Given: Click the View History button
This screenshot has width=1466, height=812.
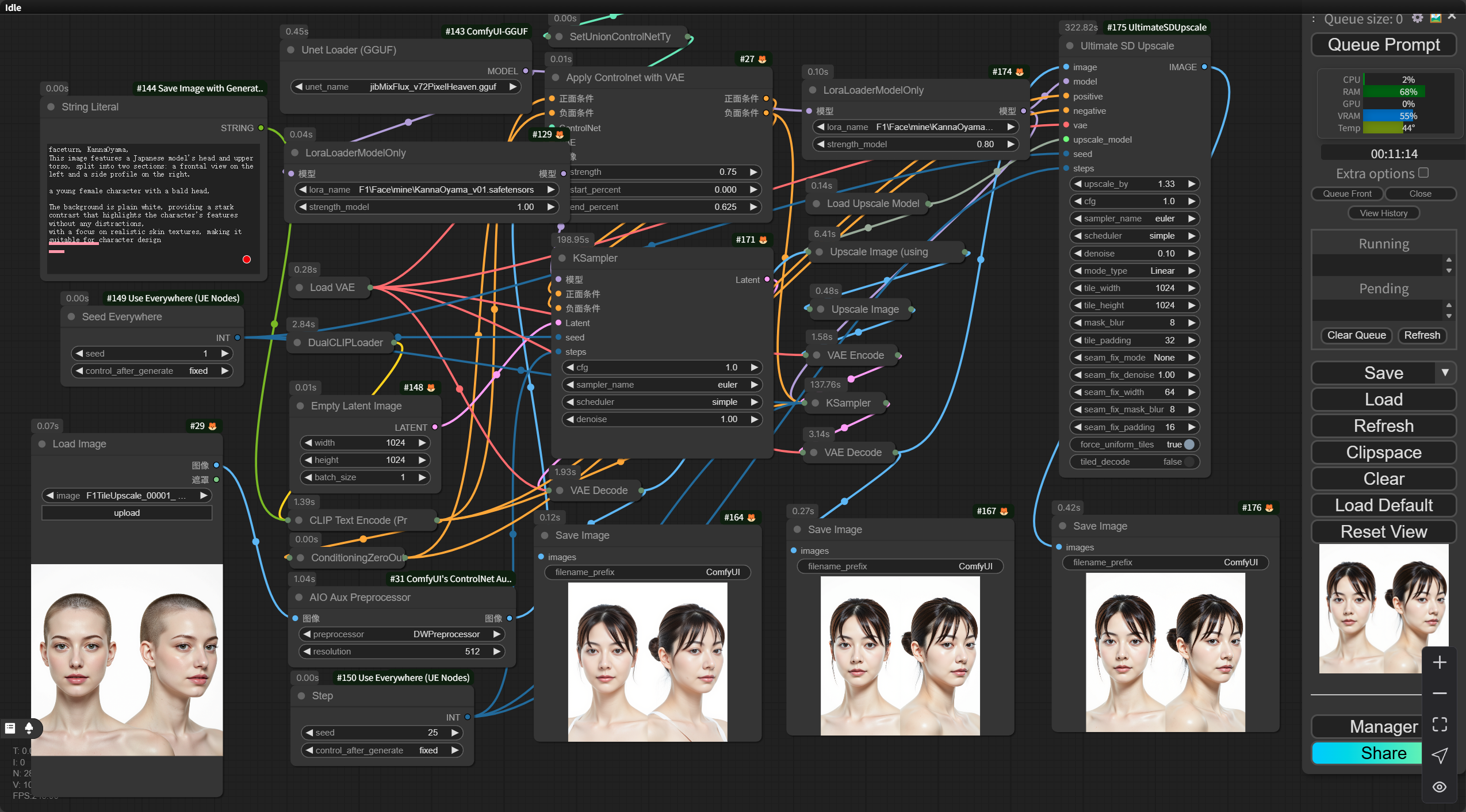Looking at the screenshot, I should pos(1383,213).
